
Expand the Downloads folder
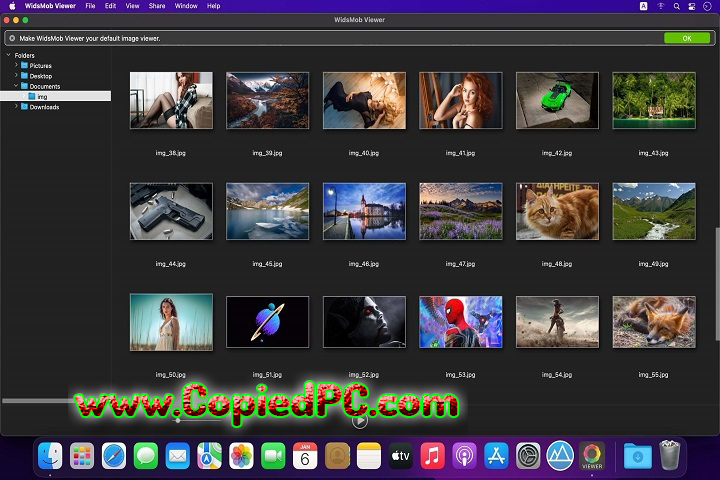[x=16, y=106]
